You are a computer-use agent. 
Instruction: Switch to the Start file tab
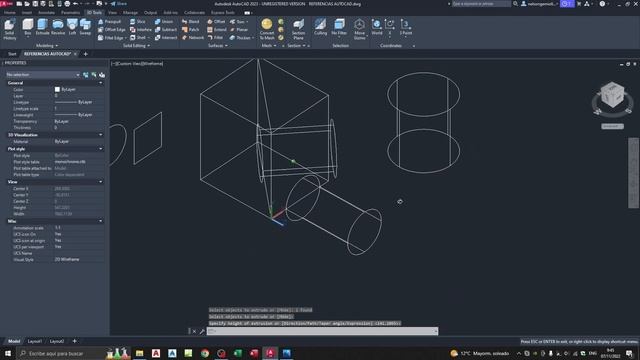[x=12, y=54]
